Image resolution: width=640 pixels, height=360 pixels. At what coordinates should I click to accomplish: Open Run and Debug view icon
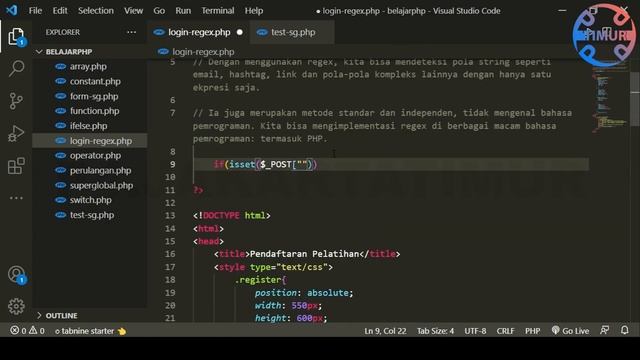[16, 133]
